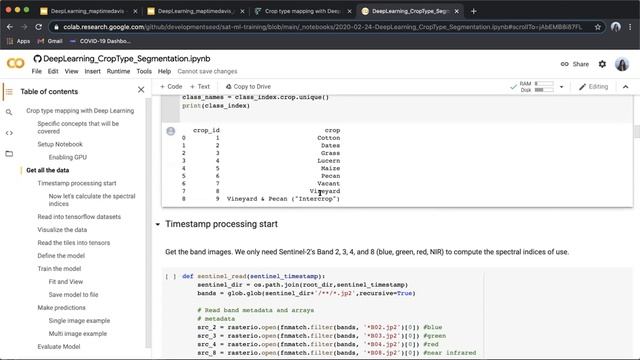Viewport: 640px width, 360px height.
Task: Go to Make predictions section
Action: click(x=62, y=308)
